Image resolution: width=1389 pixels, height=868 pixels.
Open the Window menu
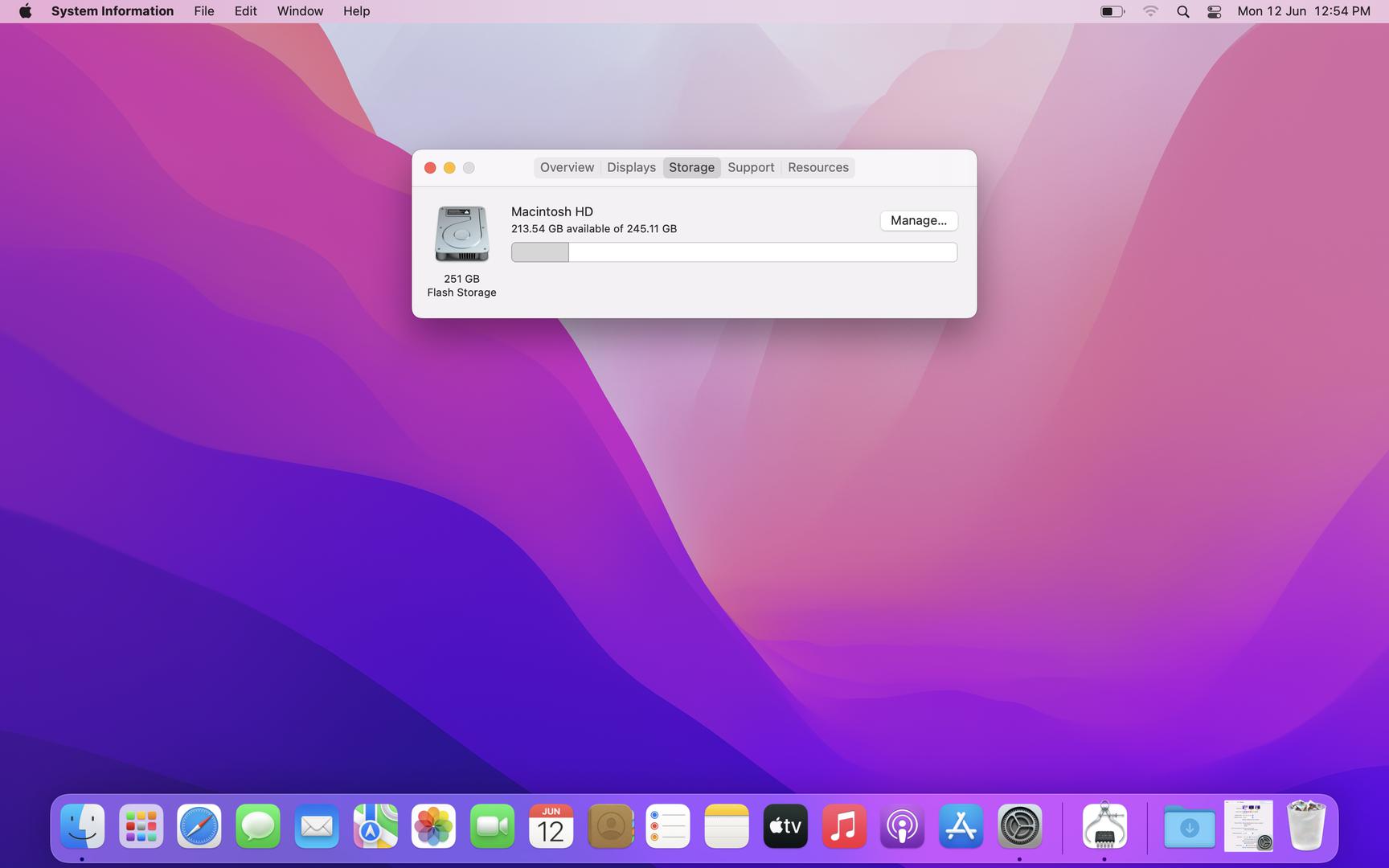[300, 11]
